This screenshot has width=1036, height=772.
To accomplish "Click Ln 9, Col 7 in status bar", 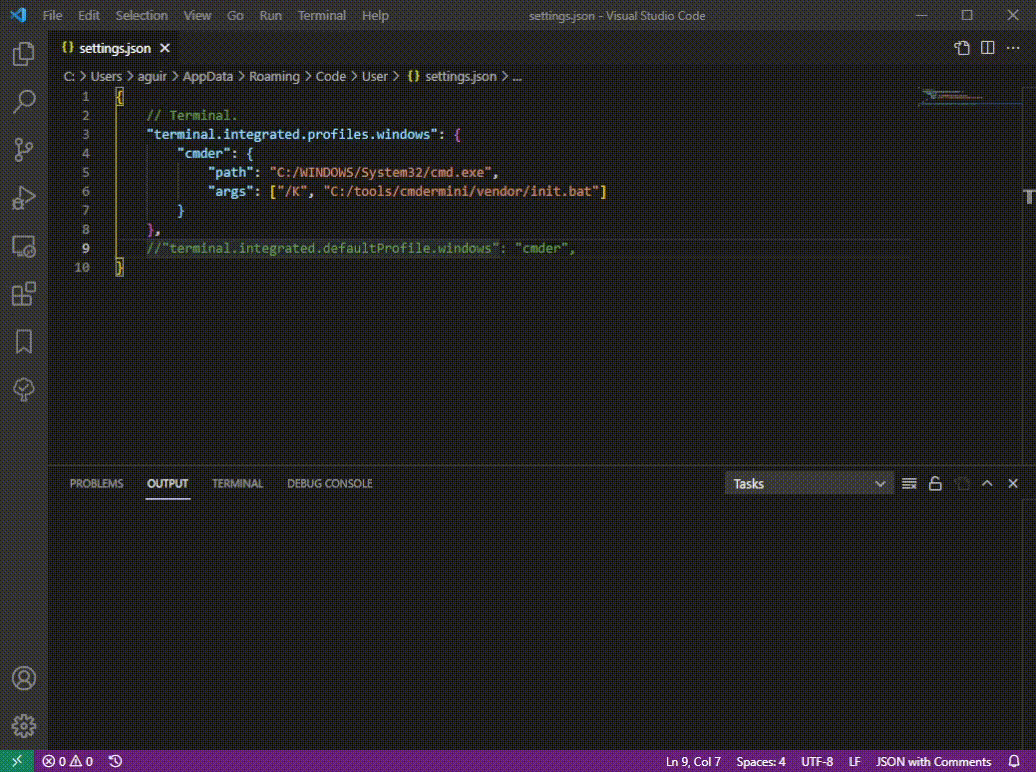I will (x=693, y=761).
